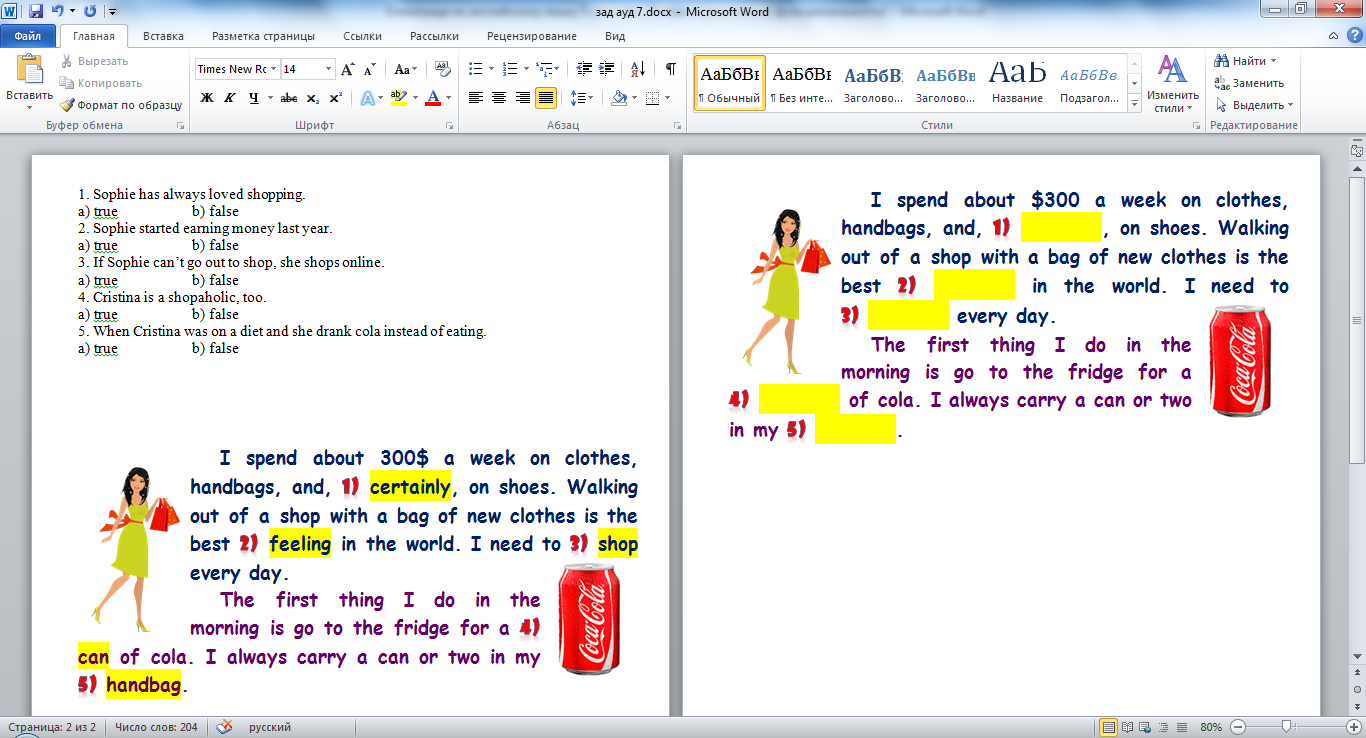The height and width of the screenshot is (738, 1366).
Task: Expand font color dropdown arrow
Action: click(x=448, y=98)
